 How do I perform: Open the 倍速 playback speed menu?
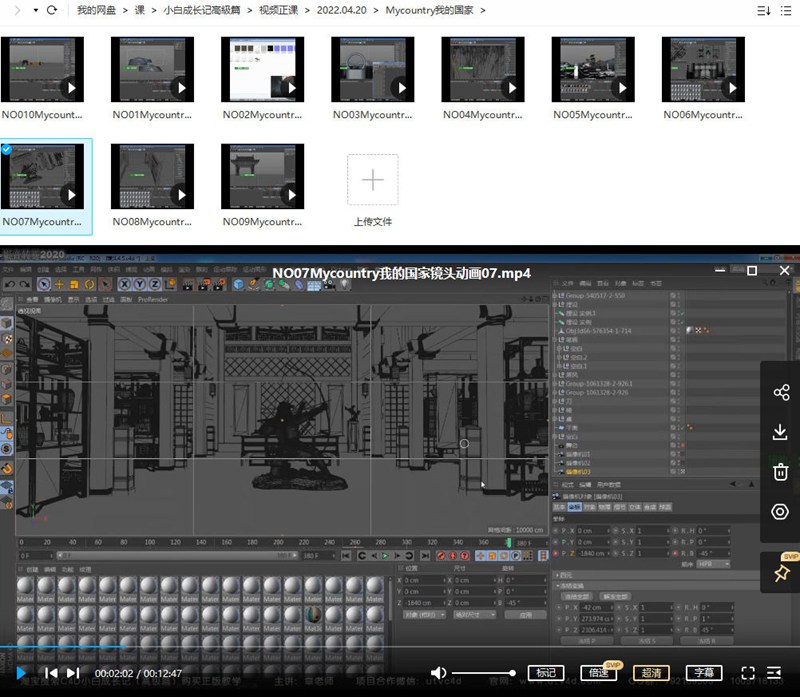tap(598, 673)
